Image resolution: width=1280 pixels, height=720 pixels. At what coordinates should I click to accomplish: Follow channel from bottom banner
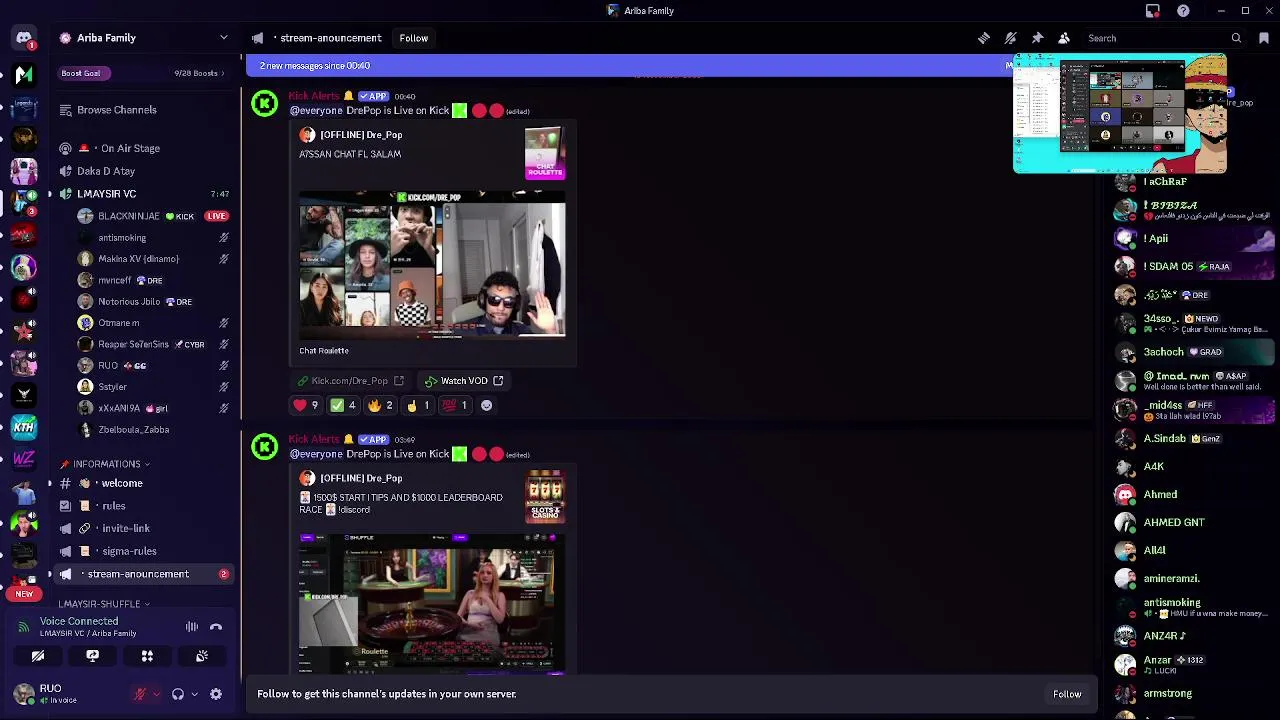(1067, 694)
